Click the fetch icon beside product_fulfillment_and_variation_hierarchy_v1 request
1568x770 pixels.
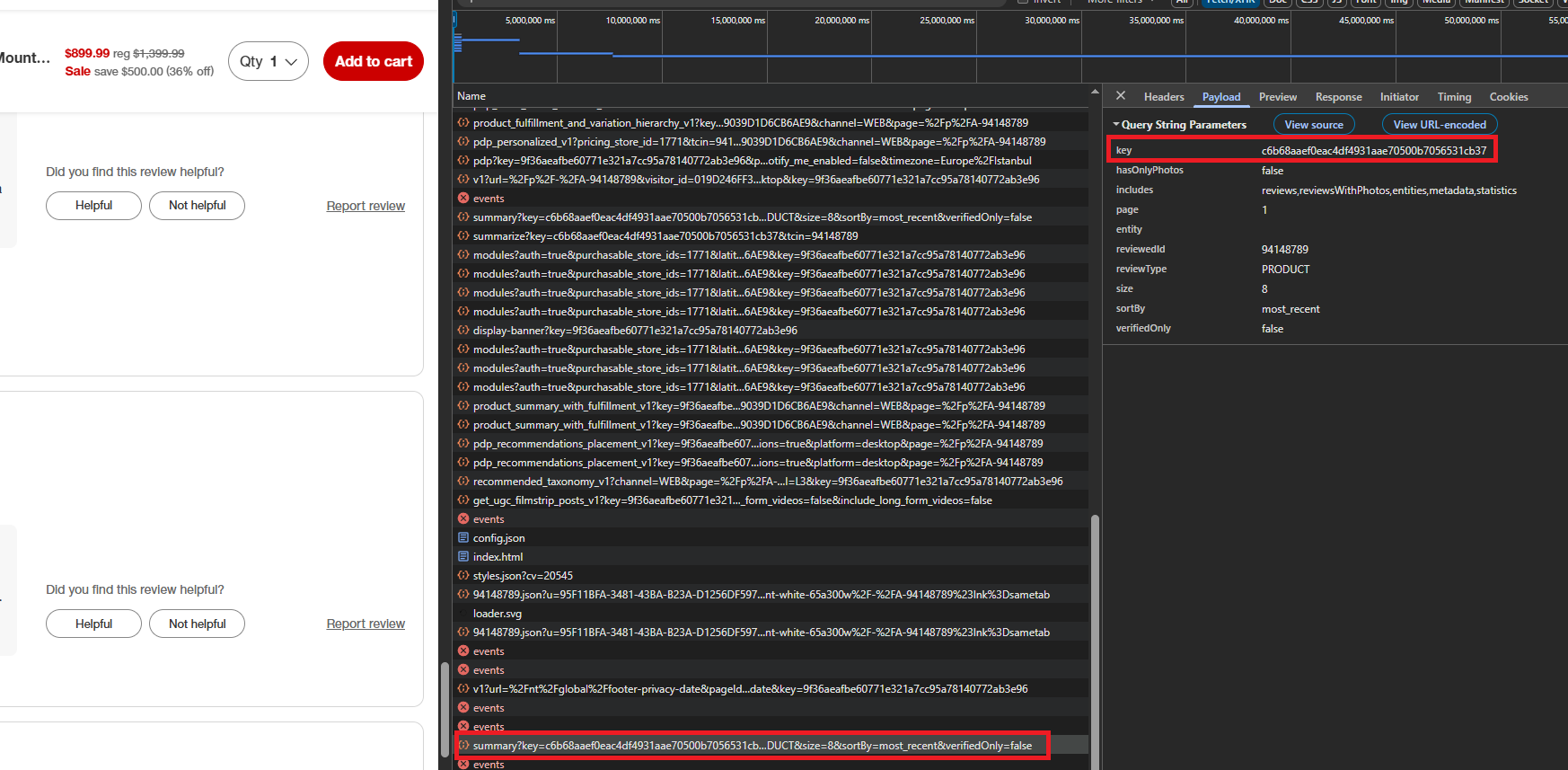463,122
